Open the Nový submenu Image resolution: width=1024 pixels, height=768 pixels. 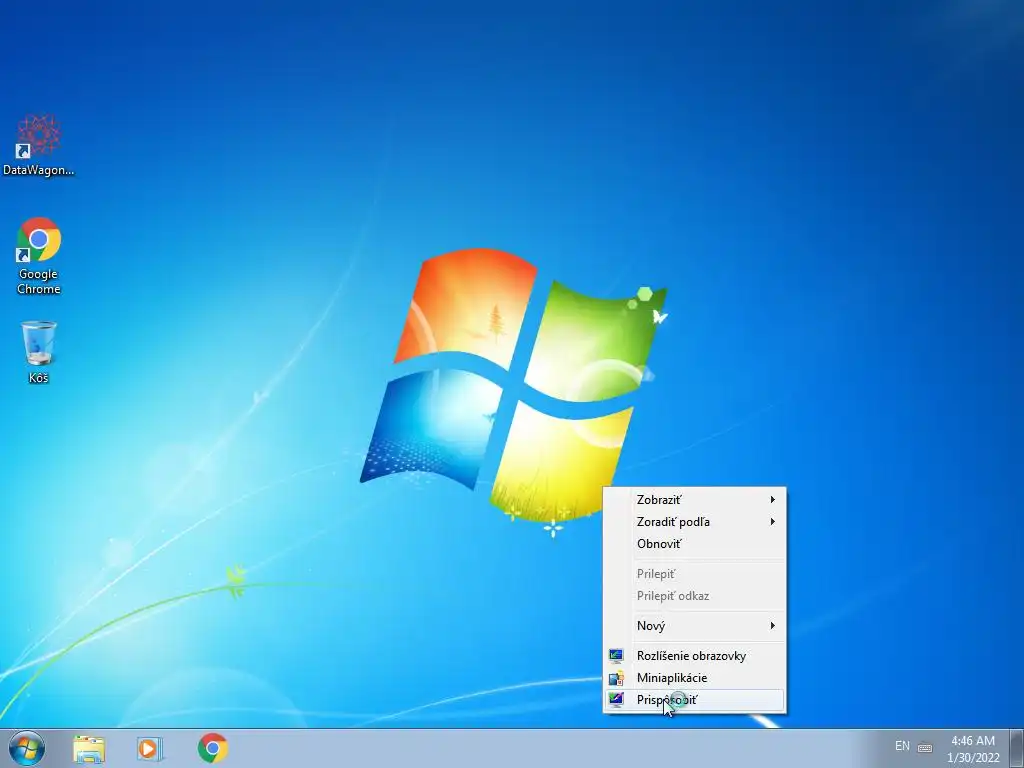point(694,626)
